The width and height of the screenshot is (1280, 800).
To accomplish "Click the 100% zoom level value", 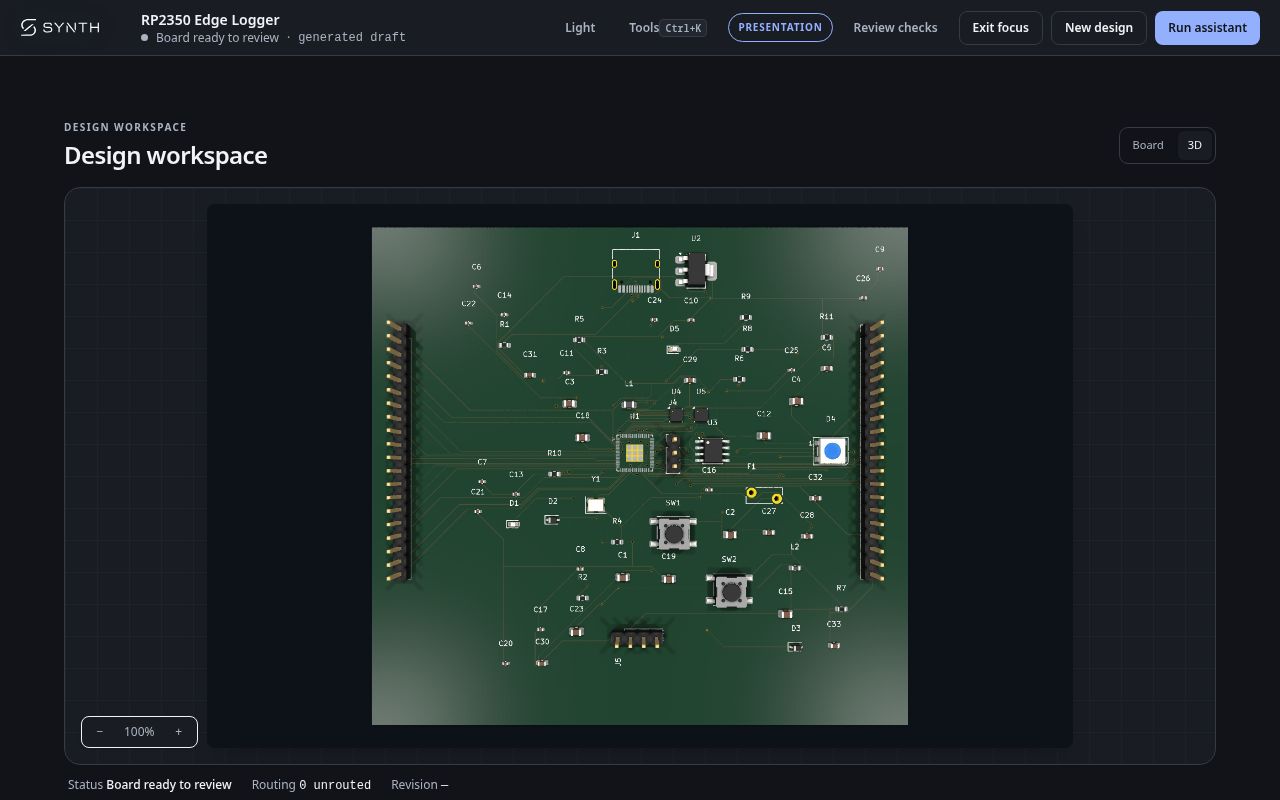I will coord(139,732).
